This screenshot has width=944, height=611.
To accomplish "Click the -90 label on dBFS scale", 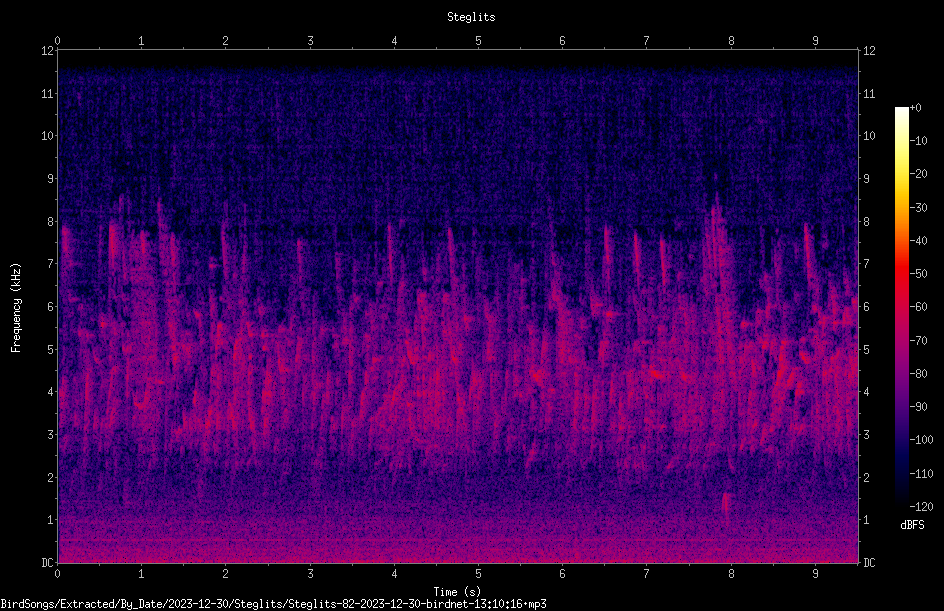I will click(919, 406).
